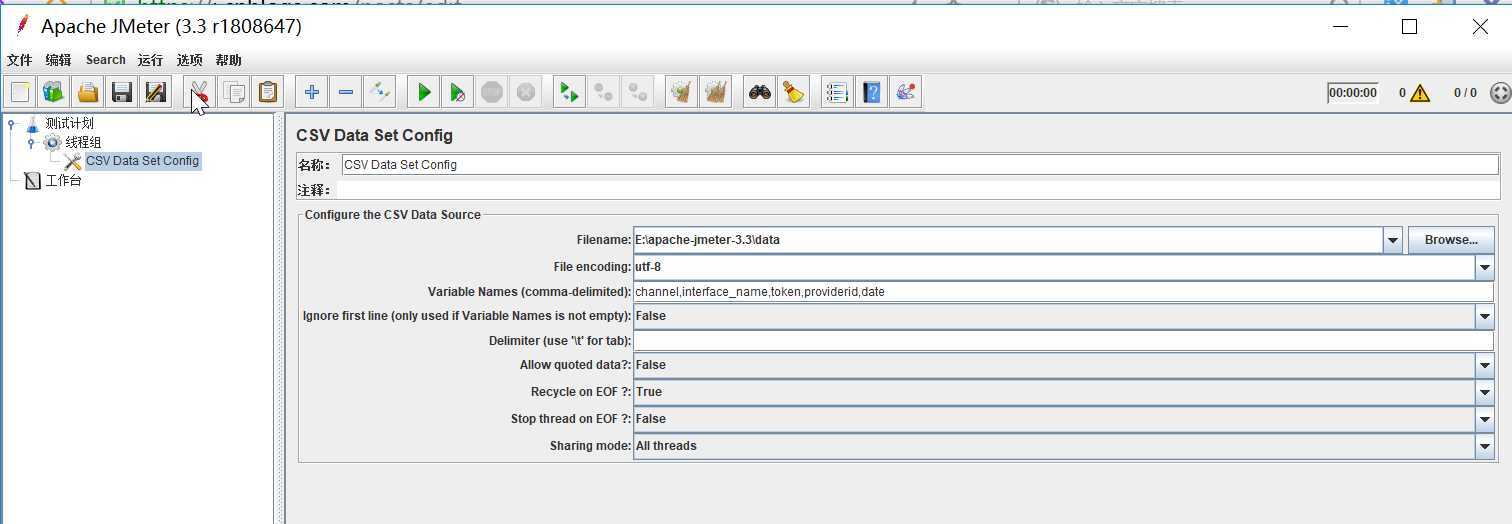This screenshot has width=1512, height=524.
Task: Expand all tree nodes with plus icon
Action: (x=312, y=92)
